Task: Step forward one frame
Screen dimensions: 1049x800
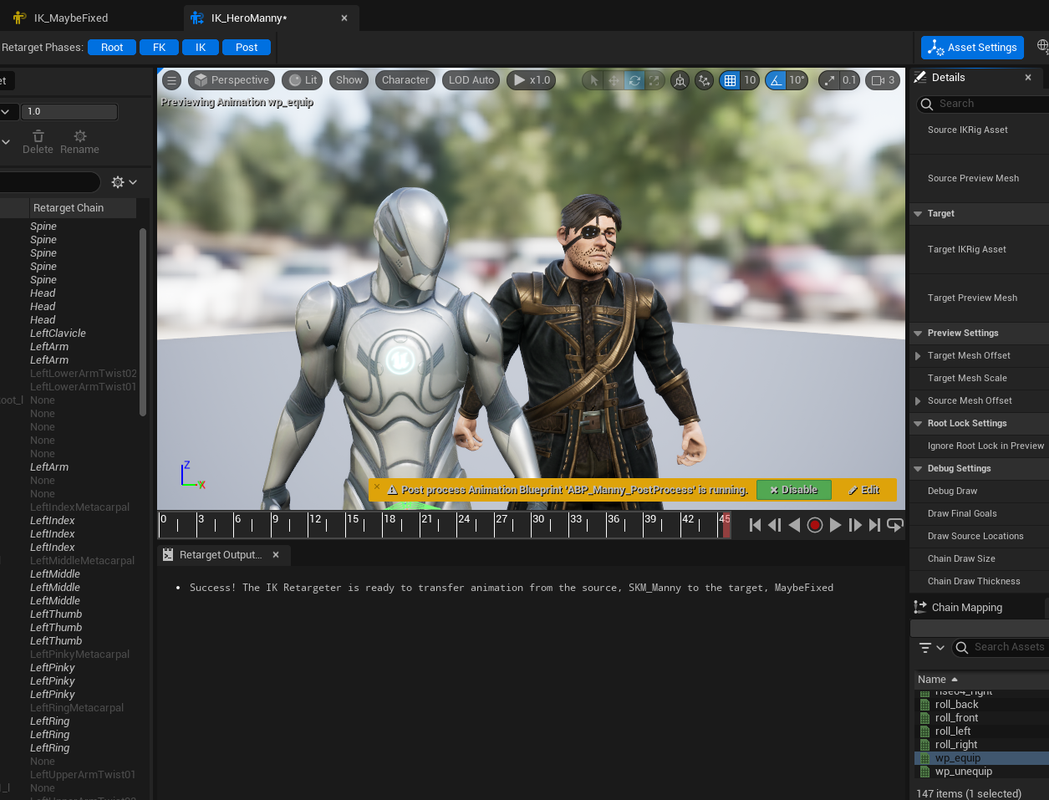Action: tap(854, 525)
